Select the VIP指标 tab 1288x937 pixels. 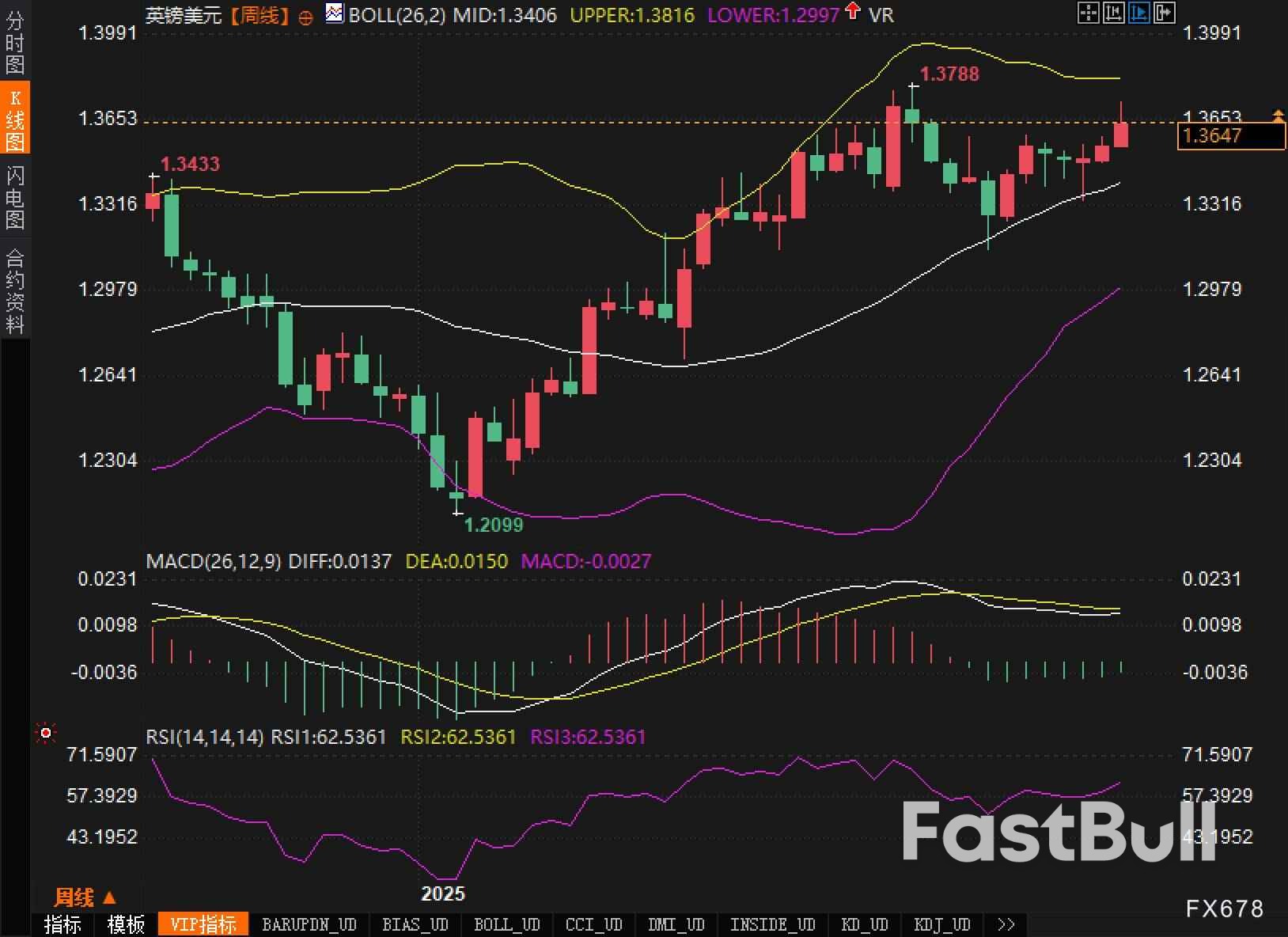point(203,924)
